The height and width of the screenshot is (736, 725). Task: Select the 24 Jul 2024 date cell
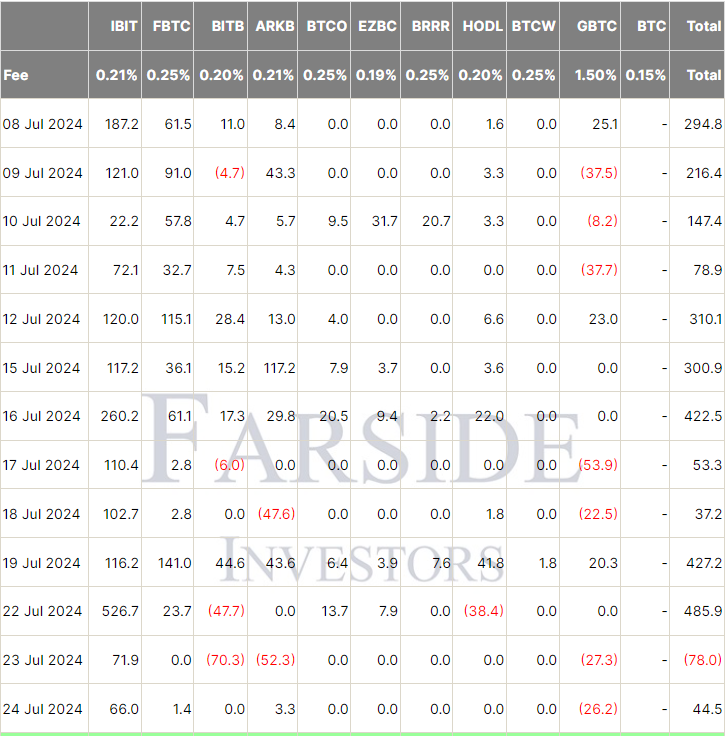(x=43, y=709)
